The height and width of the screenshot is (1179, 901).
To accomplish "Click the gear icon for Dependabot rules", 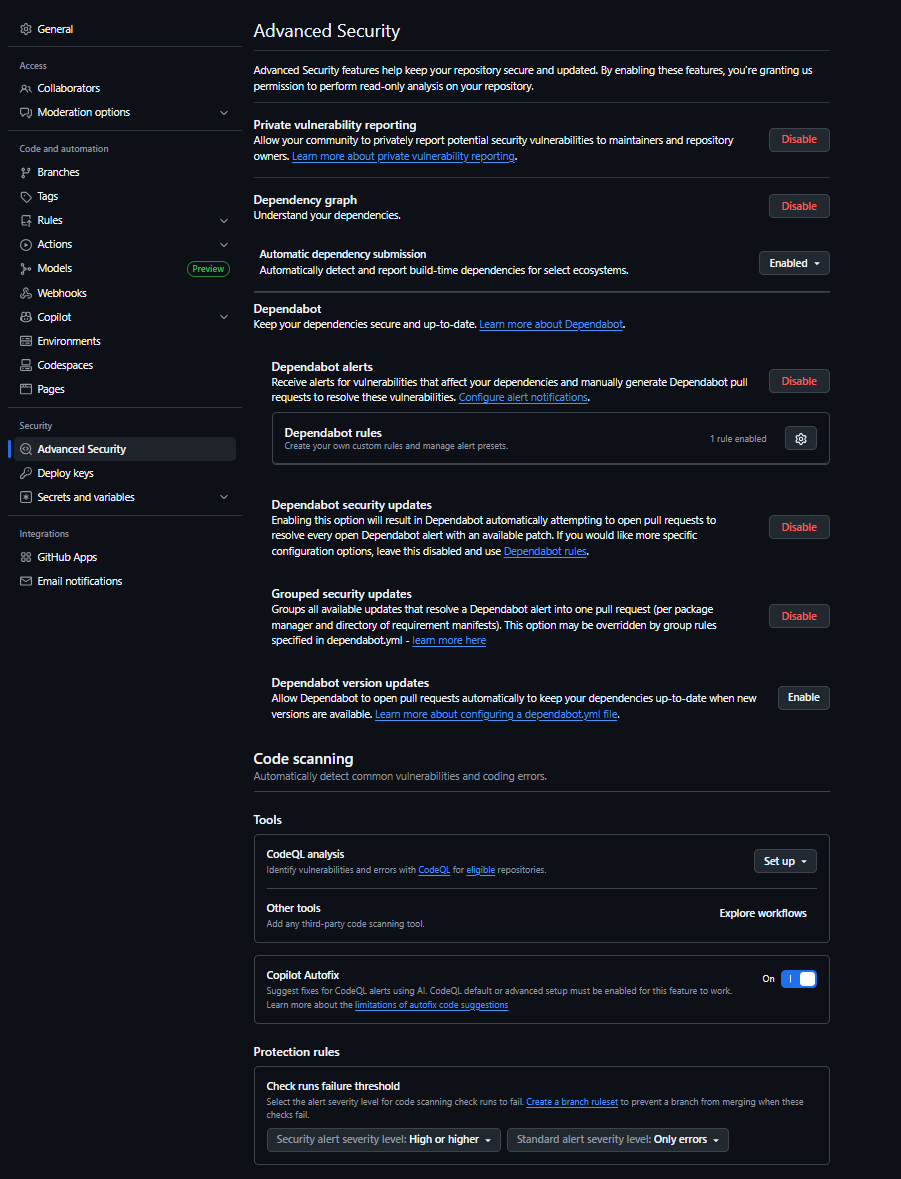I will 800,438.
